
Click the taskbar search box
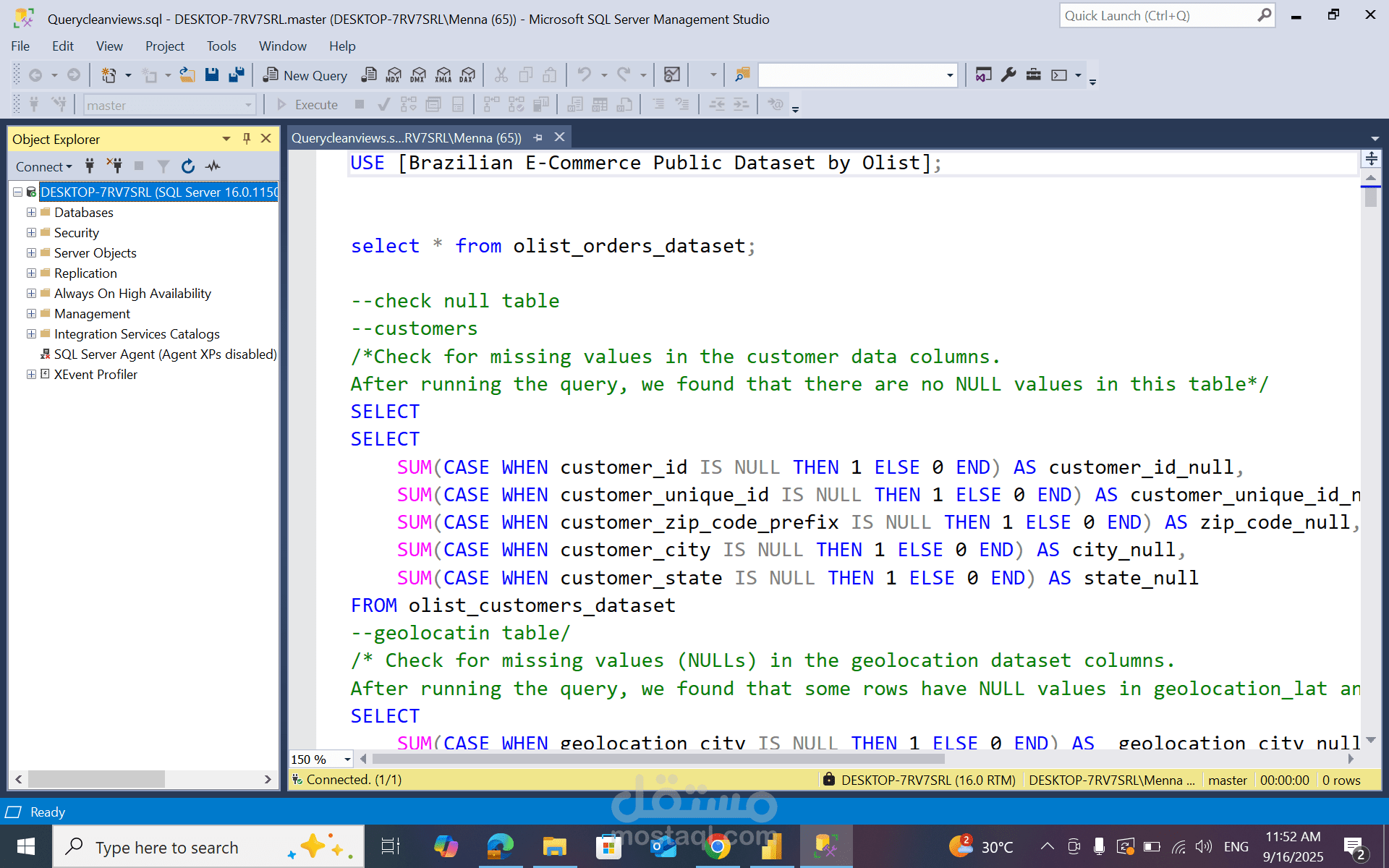coord(209,846)
